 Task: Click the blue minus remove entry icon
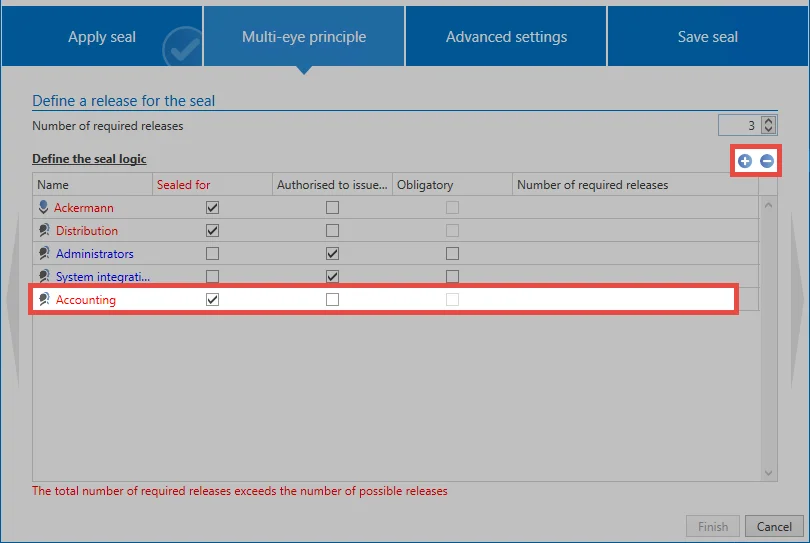[767, 161]
